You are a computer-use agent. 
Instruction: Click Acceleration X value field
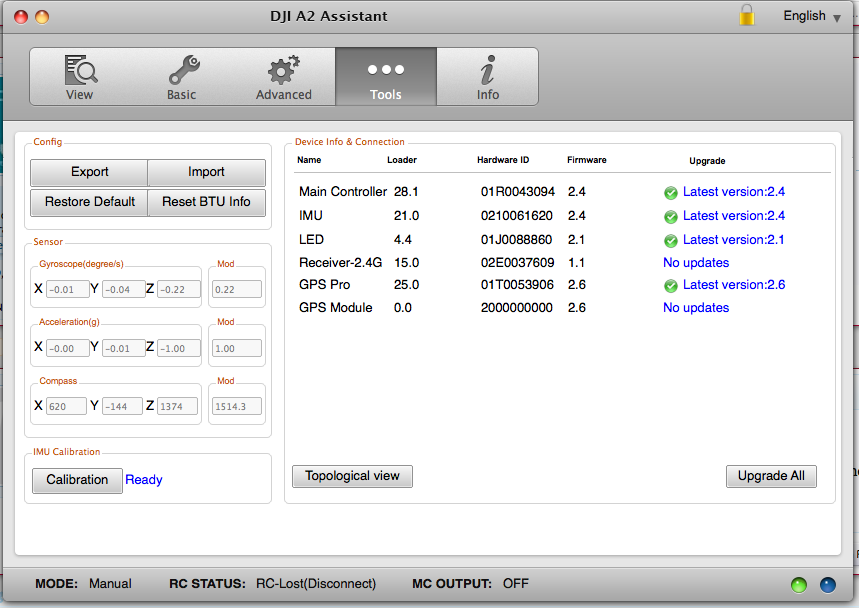click(67, 348)
